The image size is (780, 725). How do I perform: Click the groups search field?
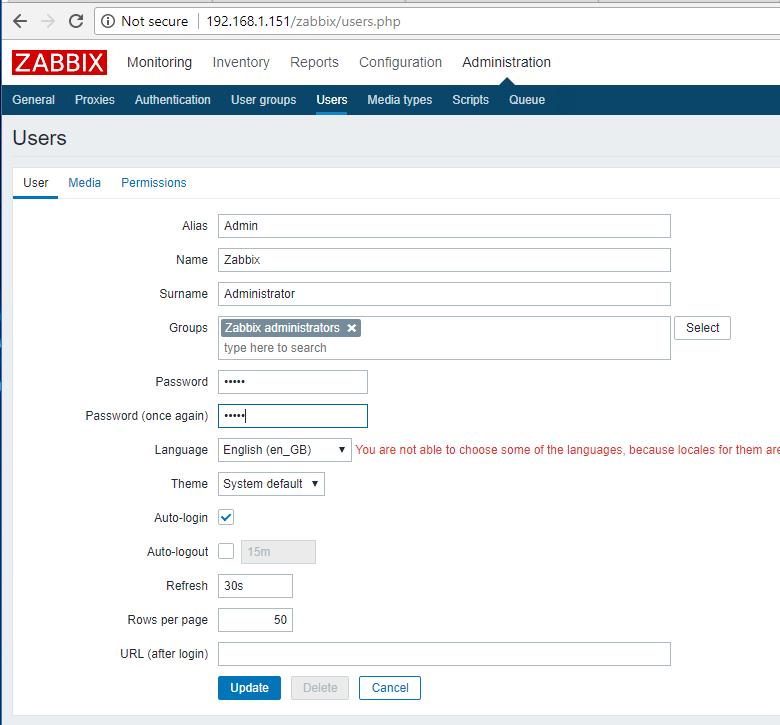click(444, 348)
